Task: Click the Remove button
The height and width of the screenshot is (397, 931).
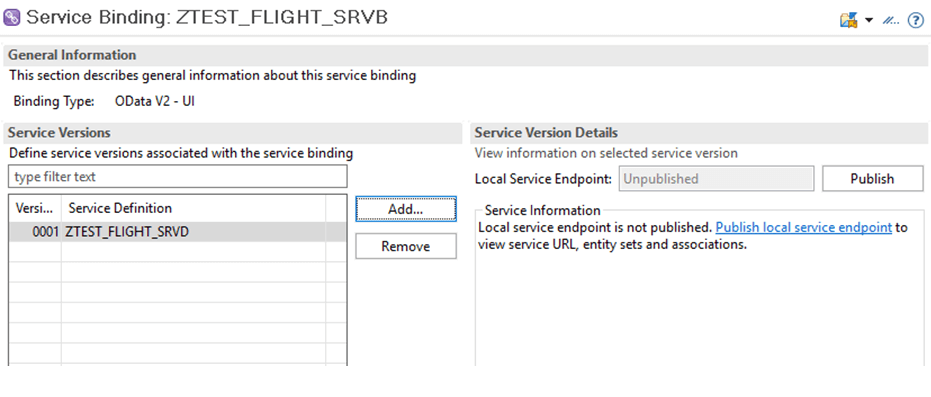Action: 406,246
